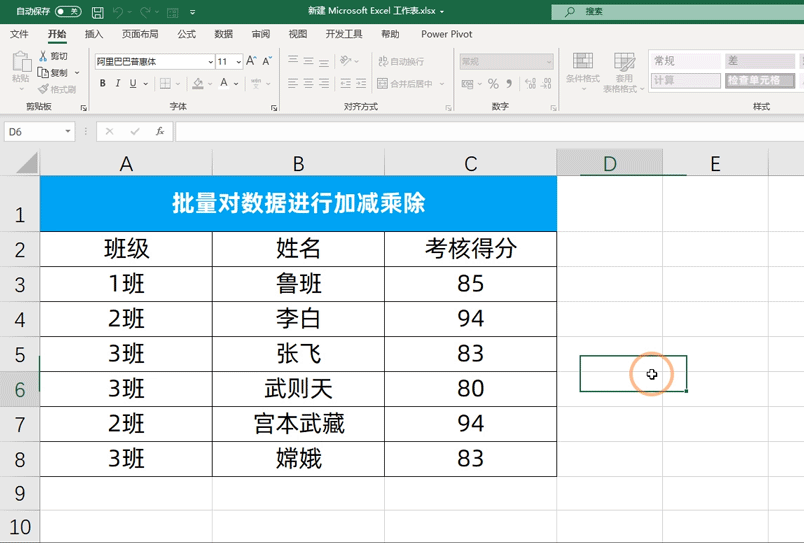This screenshot has height=543, width=804.
Task: Click the Insert Function fx icon
Action: pos(160,131)
